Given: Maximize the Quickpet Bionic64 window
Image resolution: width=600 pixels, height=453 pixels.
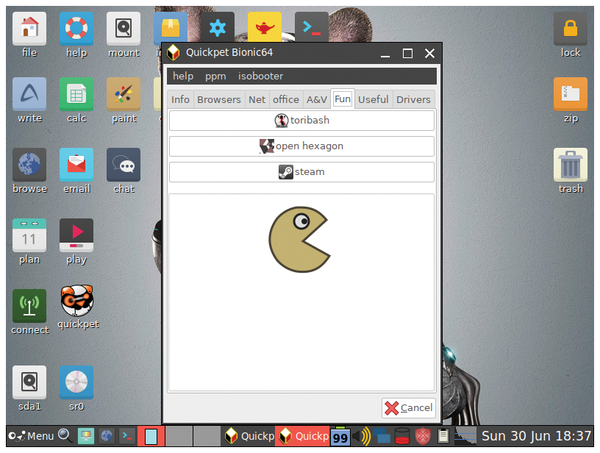Looking at the screenshot, I should 408,53.
